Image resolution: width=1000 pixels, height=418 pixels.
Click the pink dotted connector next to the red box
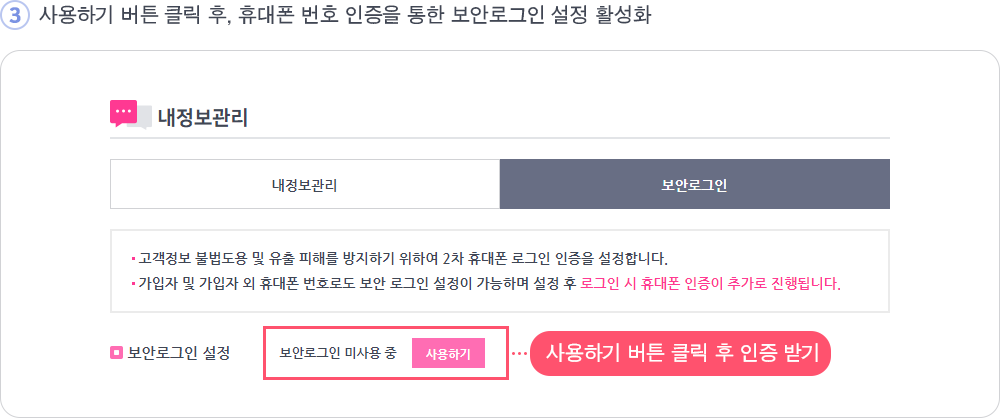coord(518,353)
